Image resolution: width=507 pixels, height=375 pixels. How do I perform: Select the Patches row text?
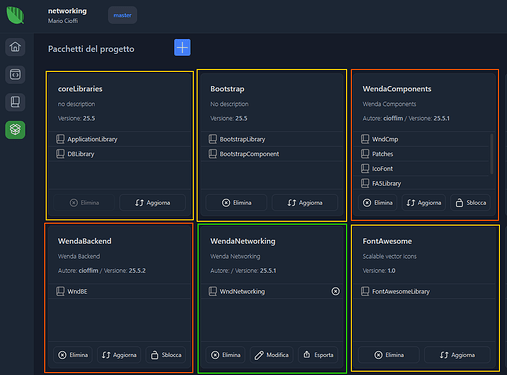382,154
